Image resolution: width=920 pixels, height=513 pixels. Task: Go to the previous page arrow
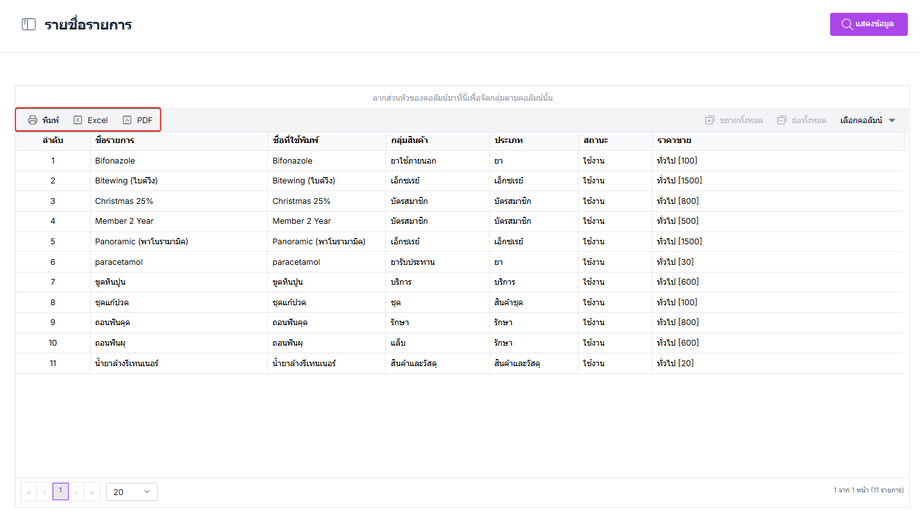44,492
